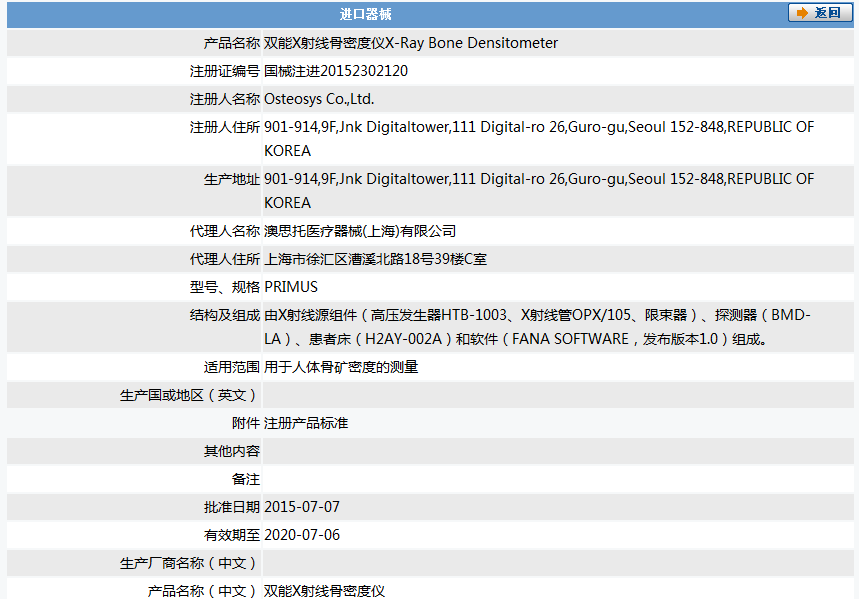Select agent name 澳思托医疗器械(上海)有限公司
859x599 pixels.
point(360,231)
